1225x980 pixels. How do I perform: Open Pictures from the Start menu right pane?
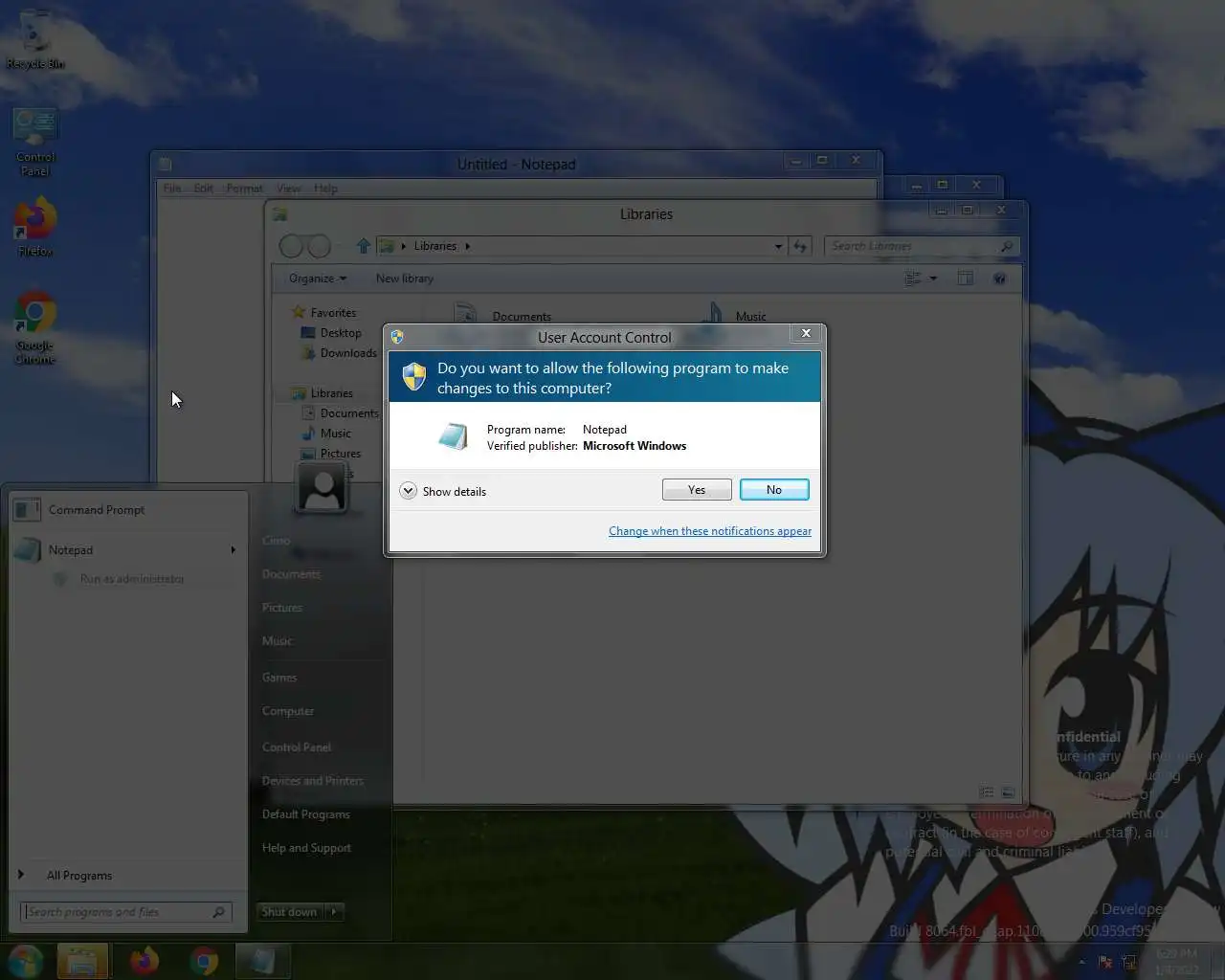pos(281,608)
